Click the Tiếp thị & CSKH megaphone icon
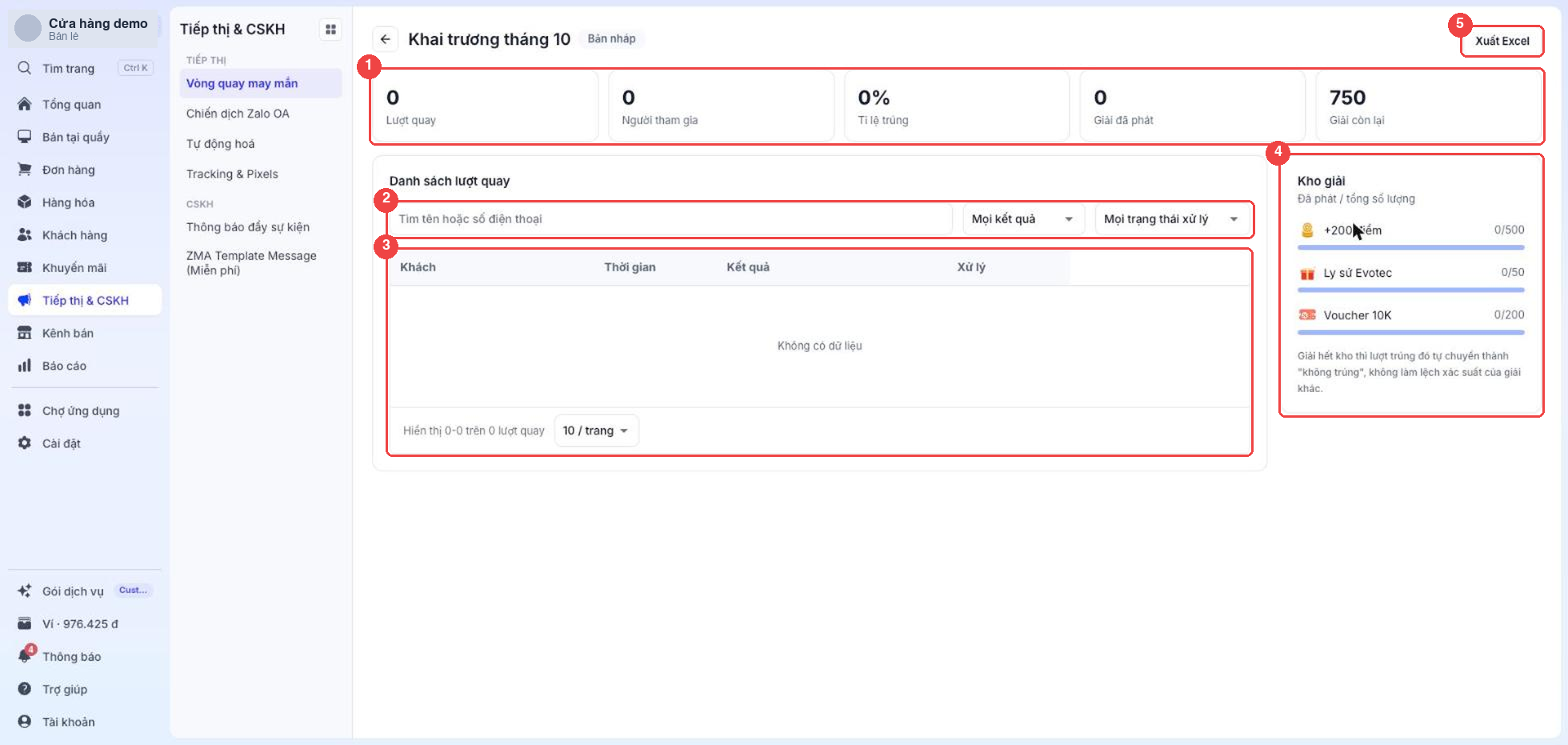The image size is (1568, 745). pyautogui.click(x=25, y=300)
